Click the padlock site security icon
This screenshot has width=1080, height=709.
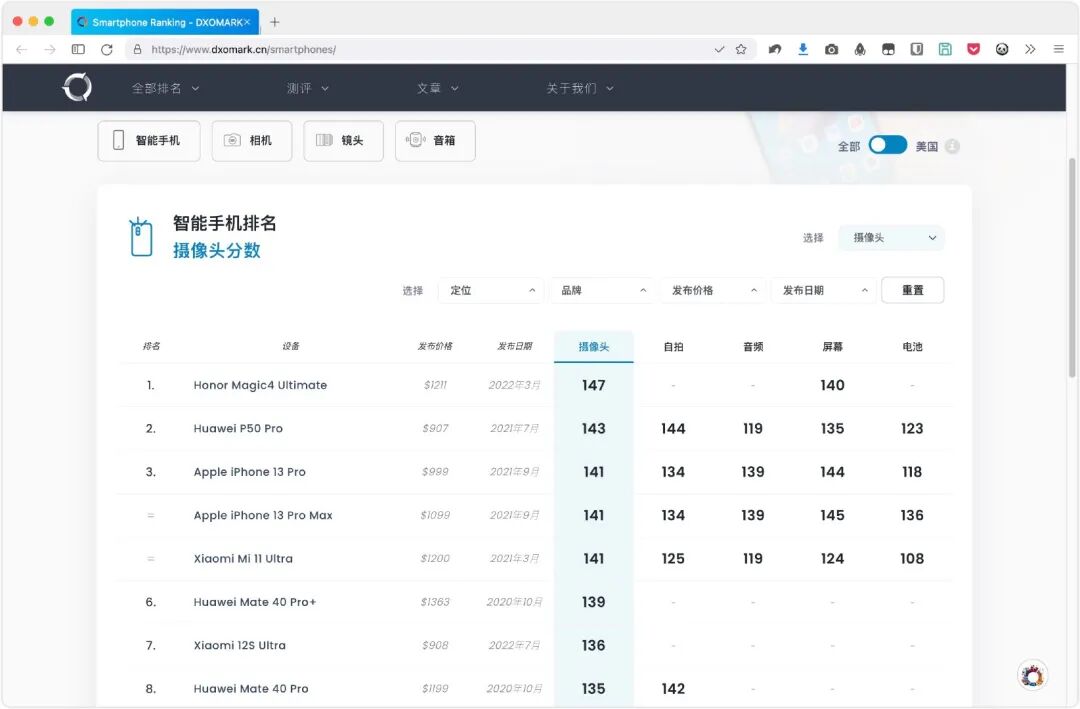137,50
